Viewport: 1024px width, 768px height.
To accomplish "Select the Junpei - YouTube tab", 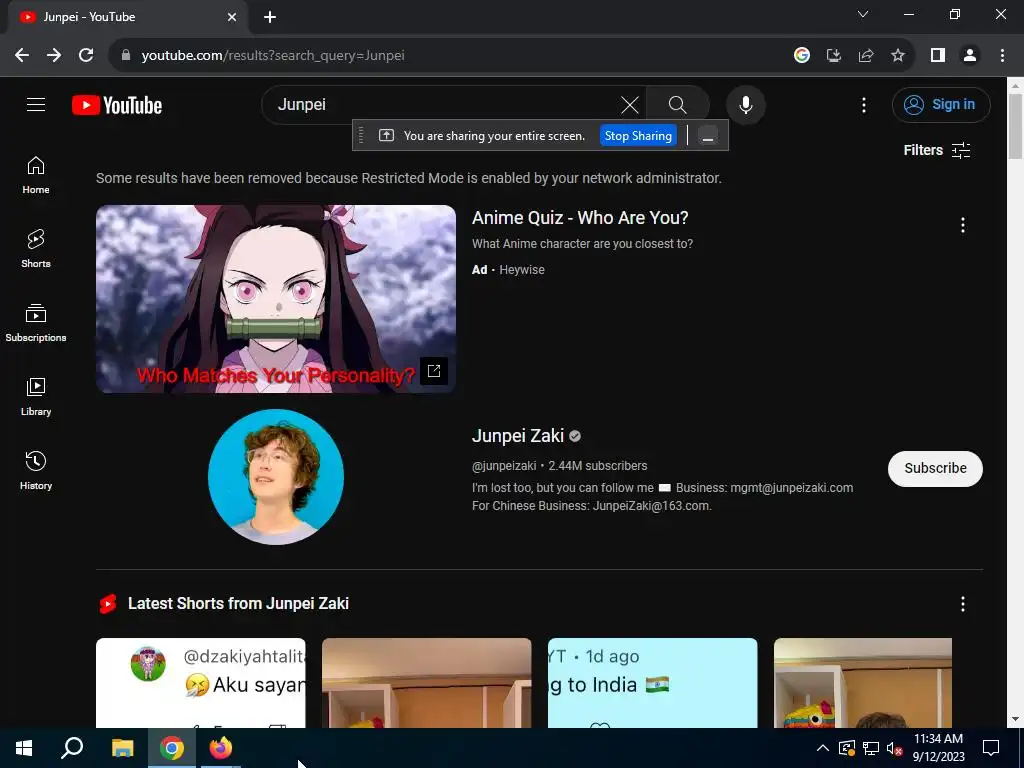I will 127,17.
